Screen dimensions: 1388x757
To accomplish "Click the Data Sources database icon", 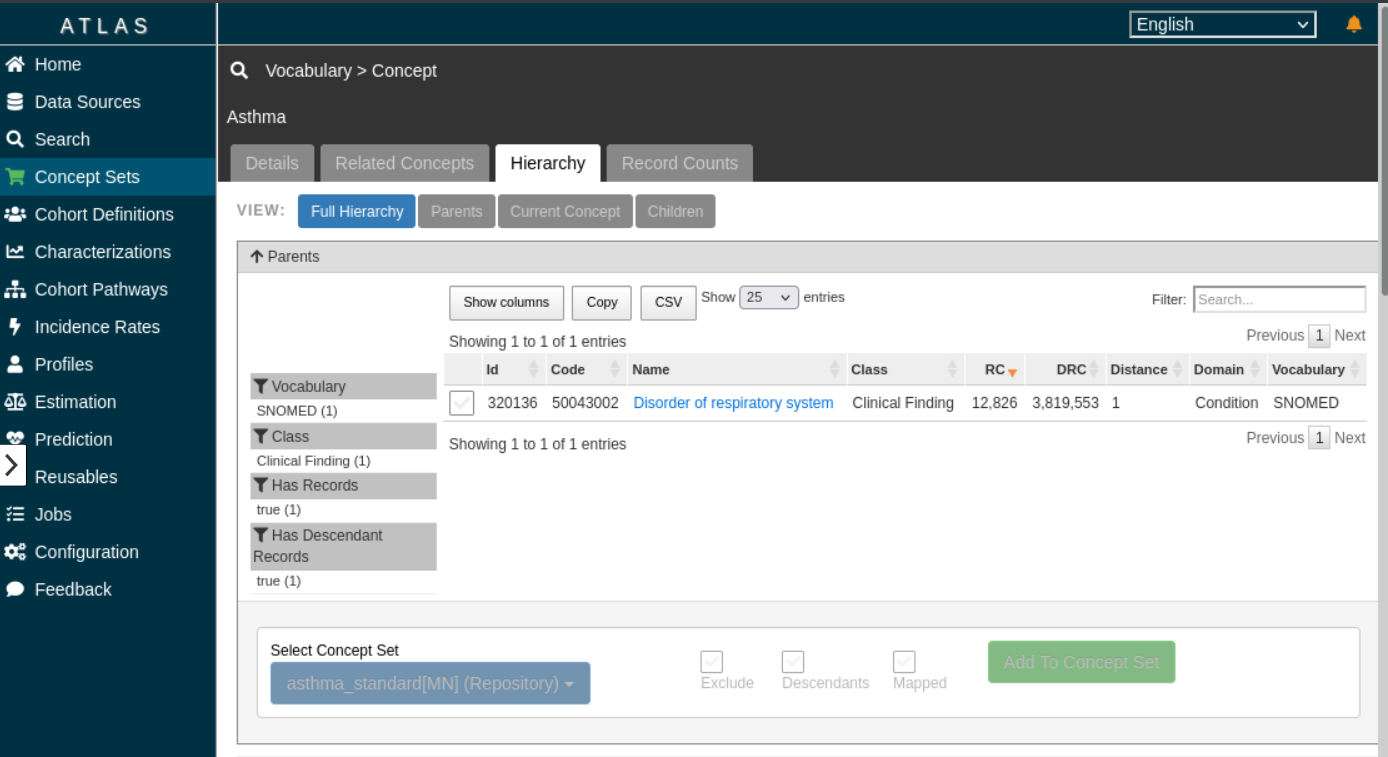I will pyautogui.click(x=15, y=102).
